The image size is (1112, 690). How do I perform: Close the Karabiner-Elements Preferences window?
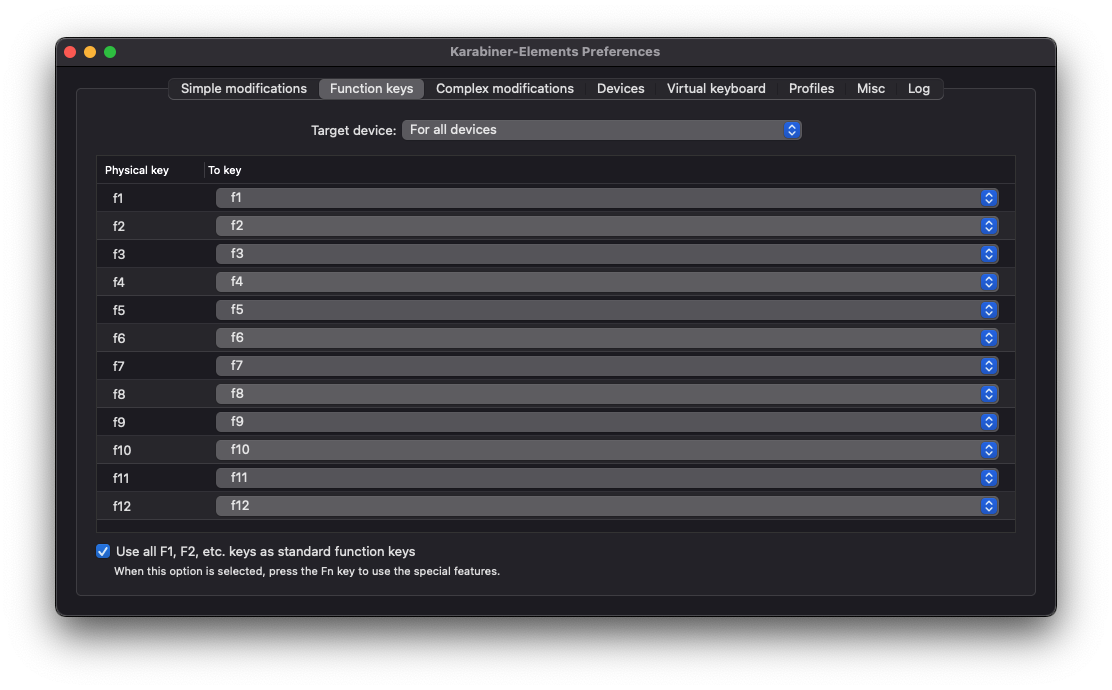pos(70,52)
